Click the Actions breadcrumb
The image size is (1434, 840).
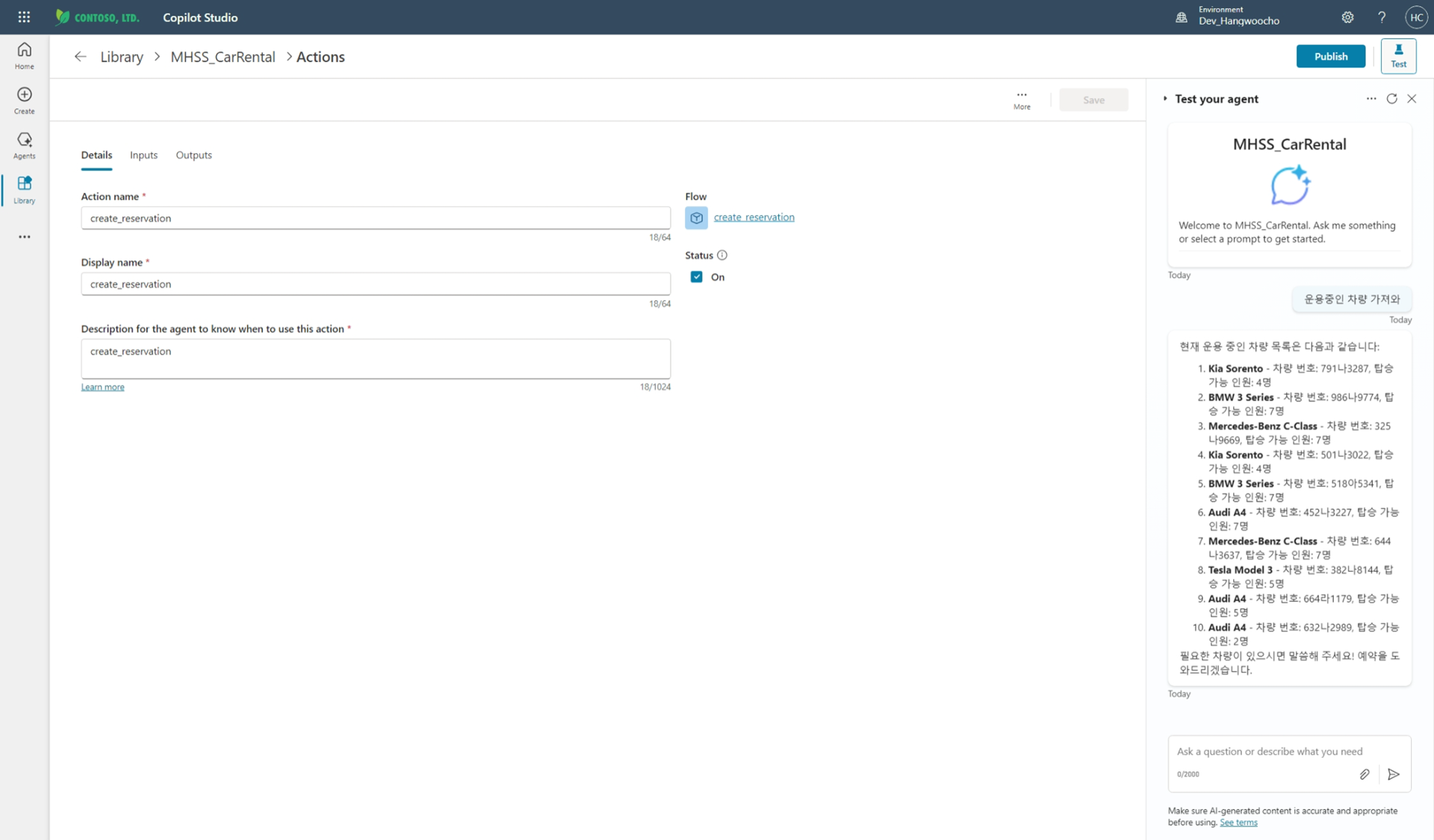point(320,57)
